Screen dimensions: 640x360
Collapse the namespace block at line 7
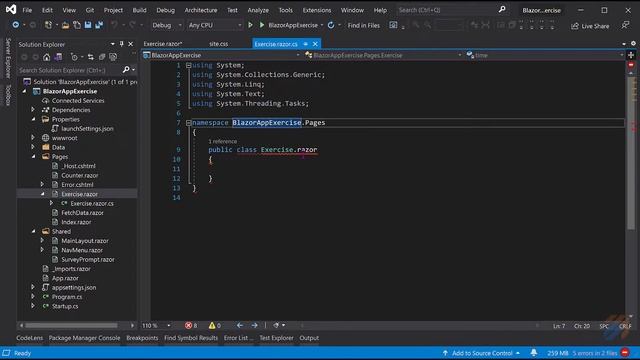(x=189, y=122)
